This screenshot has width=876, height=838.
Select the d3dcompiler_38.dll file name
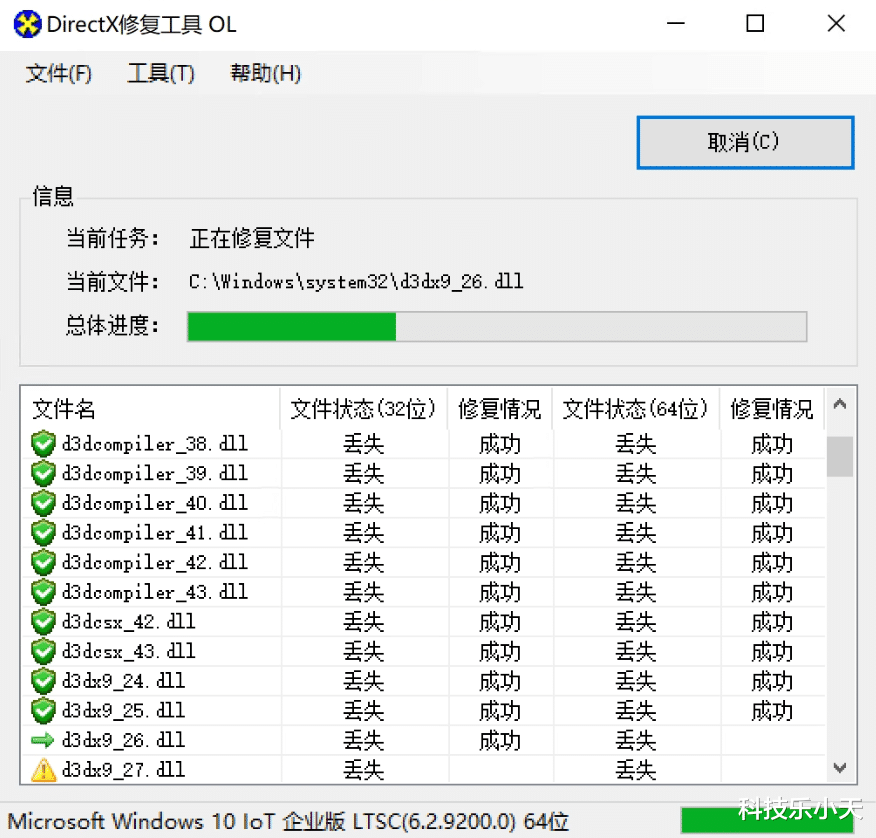pyautogui.click(x=155, y=444)
